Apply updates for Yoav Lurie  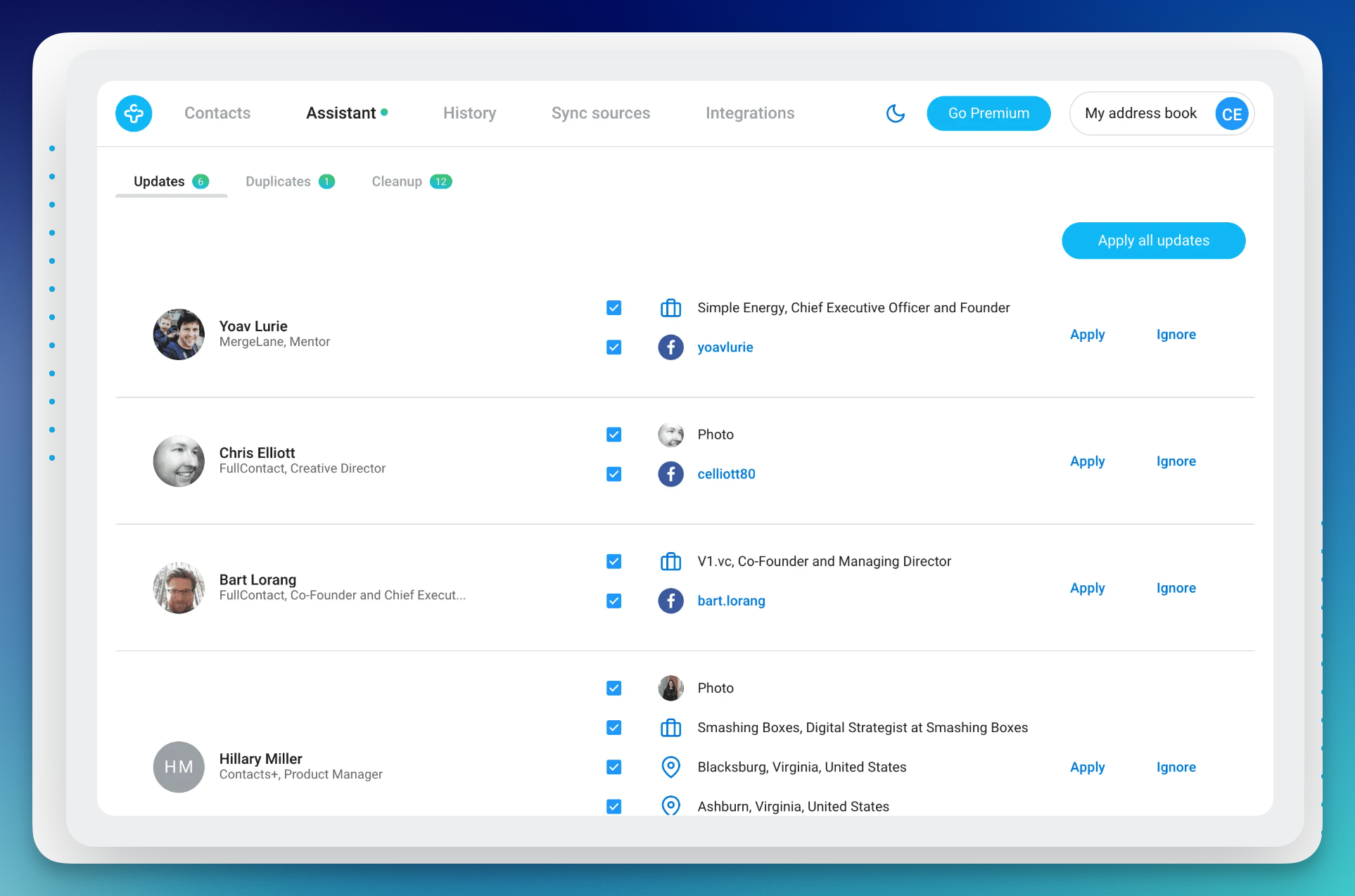(x=1087, y=335)
